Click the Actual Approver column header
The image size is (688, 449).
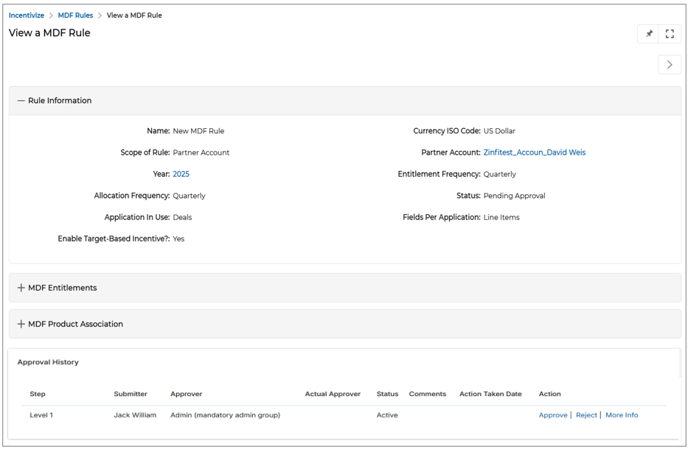[332, 394]
